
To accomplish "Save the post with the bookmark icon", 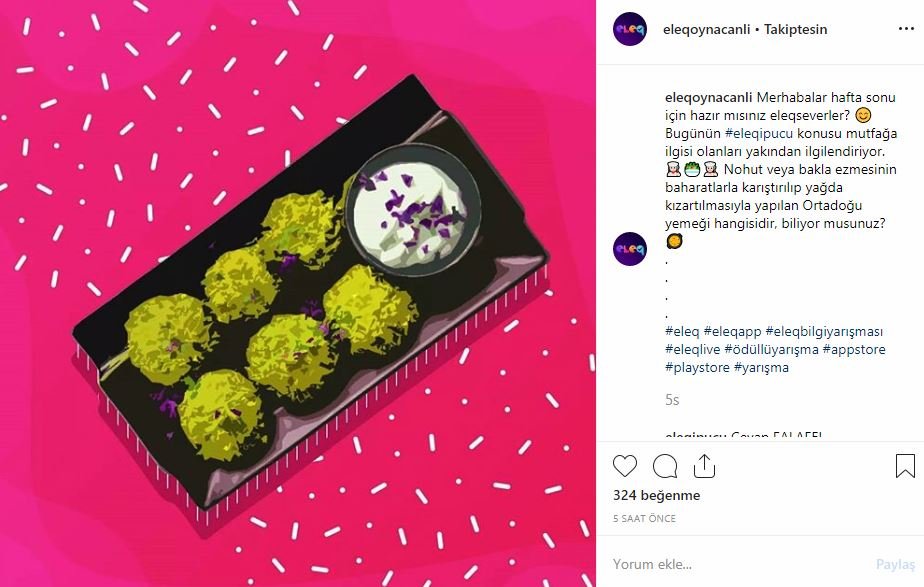I will click(x=905, y=466).
